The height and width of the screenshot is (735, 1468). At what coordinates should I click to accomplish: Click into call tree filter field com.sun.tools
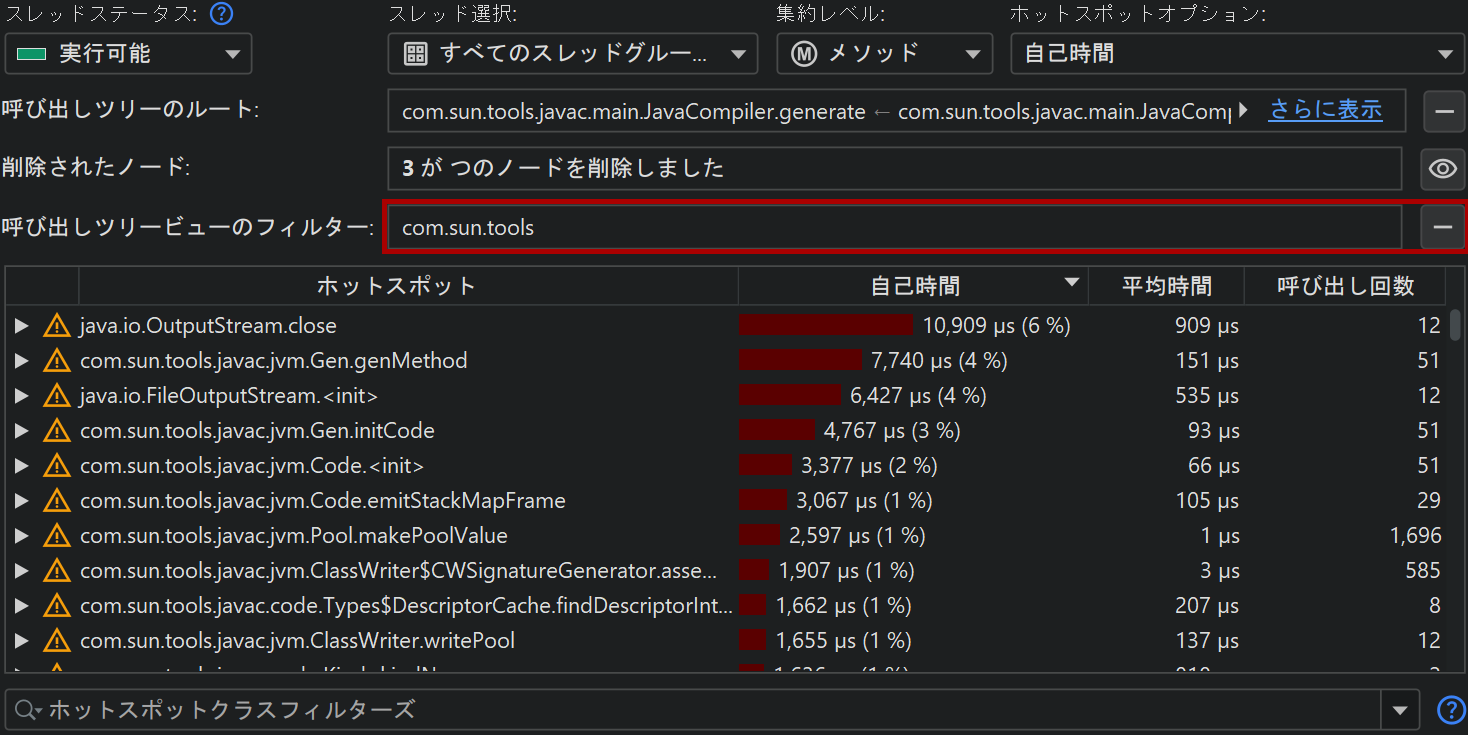tap(893, 228)
